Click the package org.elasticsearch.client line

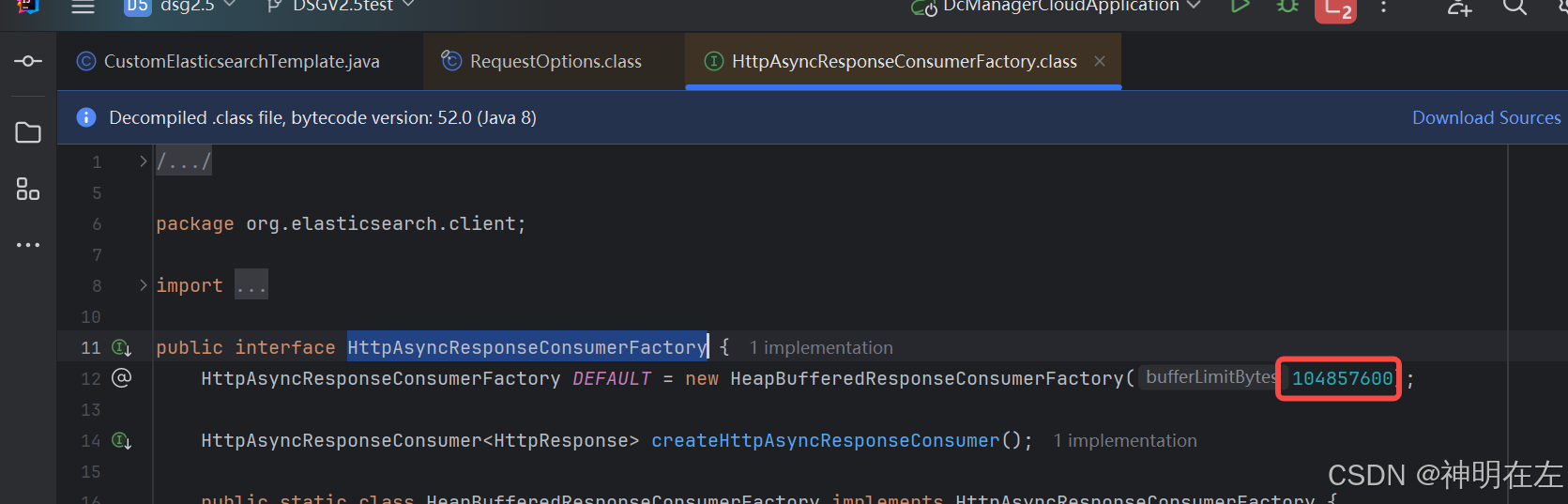click(x=341, y=223)
